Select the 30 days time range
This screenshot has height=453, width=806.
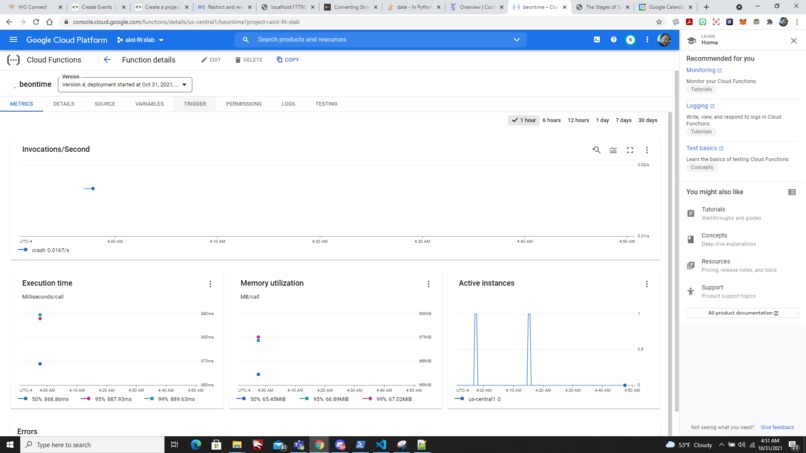tap(648, 120)
